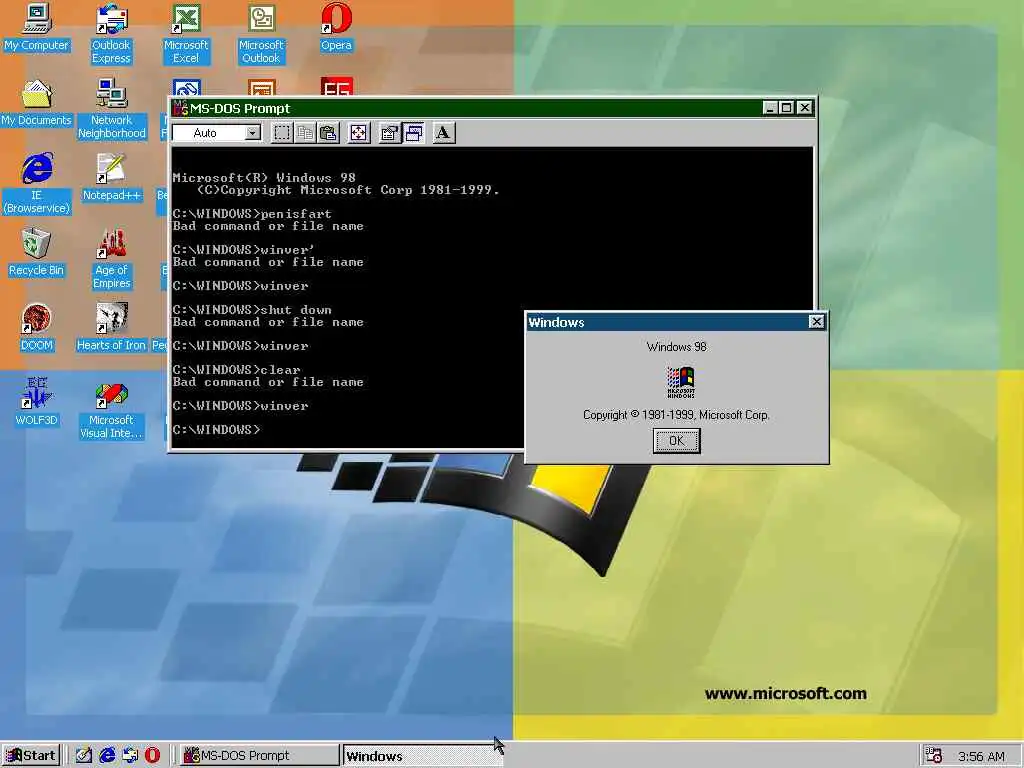Image resolution: width=1024 pixels, height=768 pixels.
Task: Close the MS-DOS Prompt window
Action: 805,108
